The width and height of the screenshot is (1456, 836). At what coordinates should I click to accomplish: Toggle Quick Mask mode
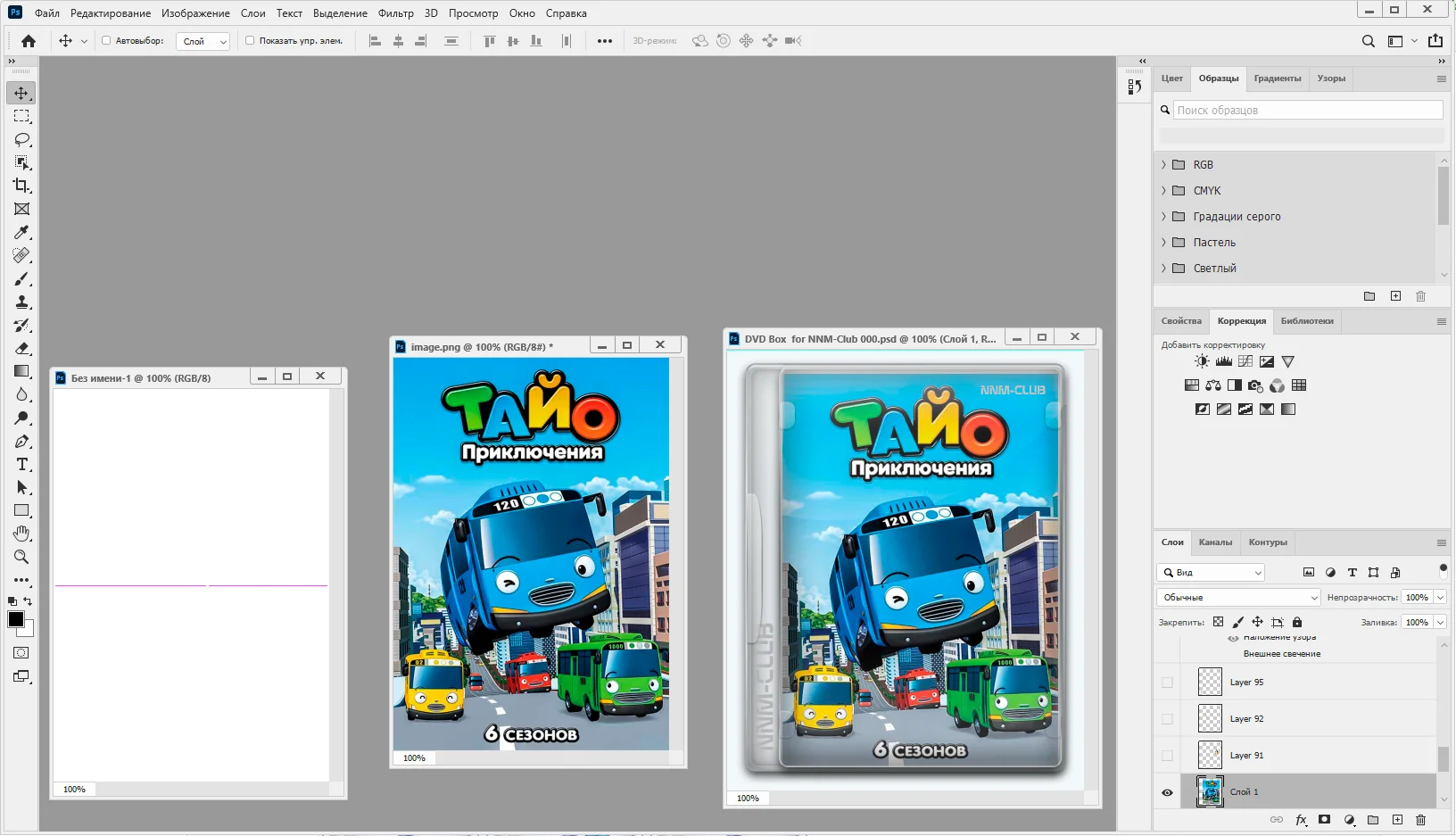click(21, 653)
